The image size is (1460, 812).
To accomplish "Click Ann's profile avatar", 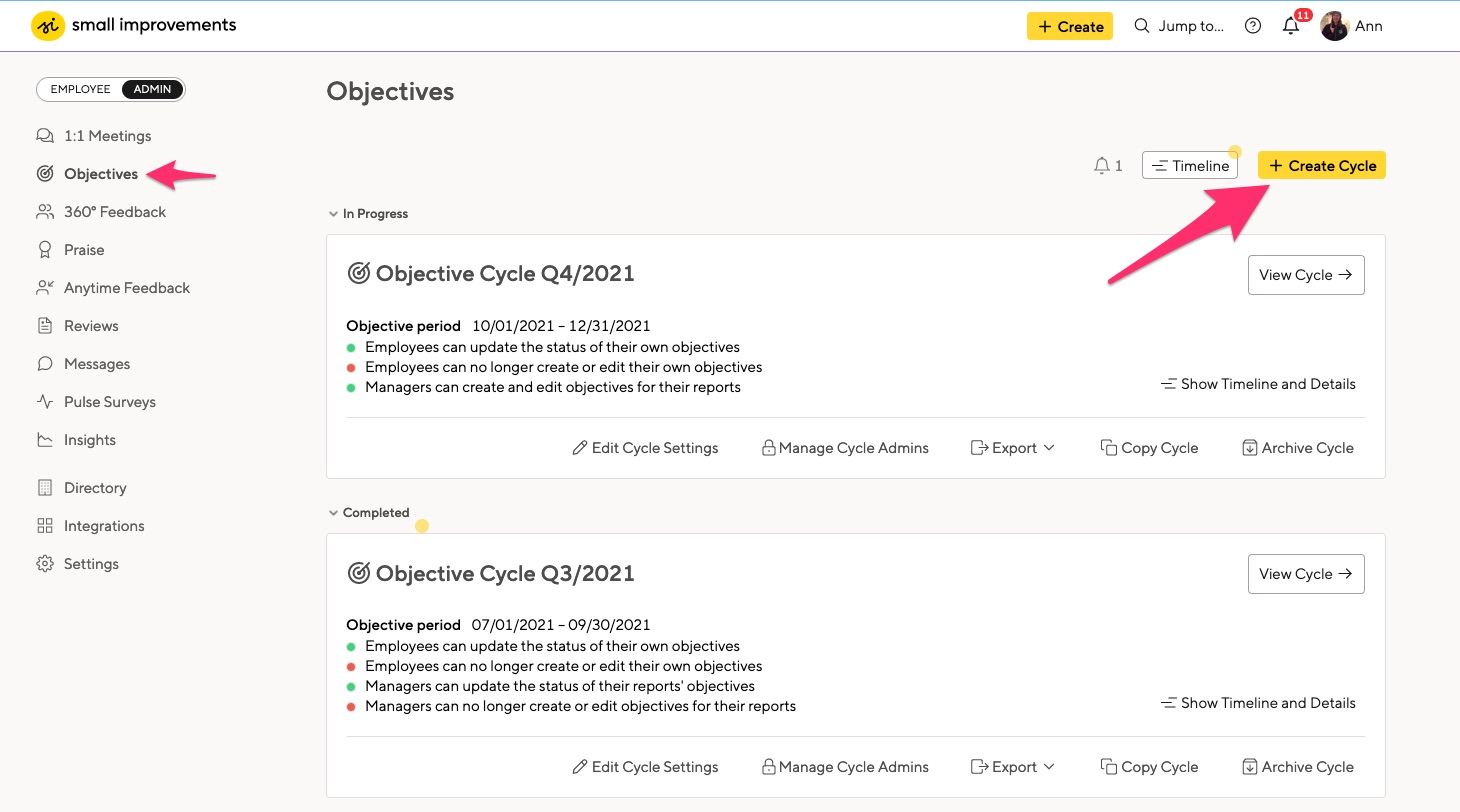I will (1334, 27).
